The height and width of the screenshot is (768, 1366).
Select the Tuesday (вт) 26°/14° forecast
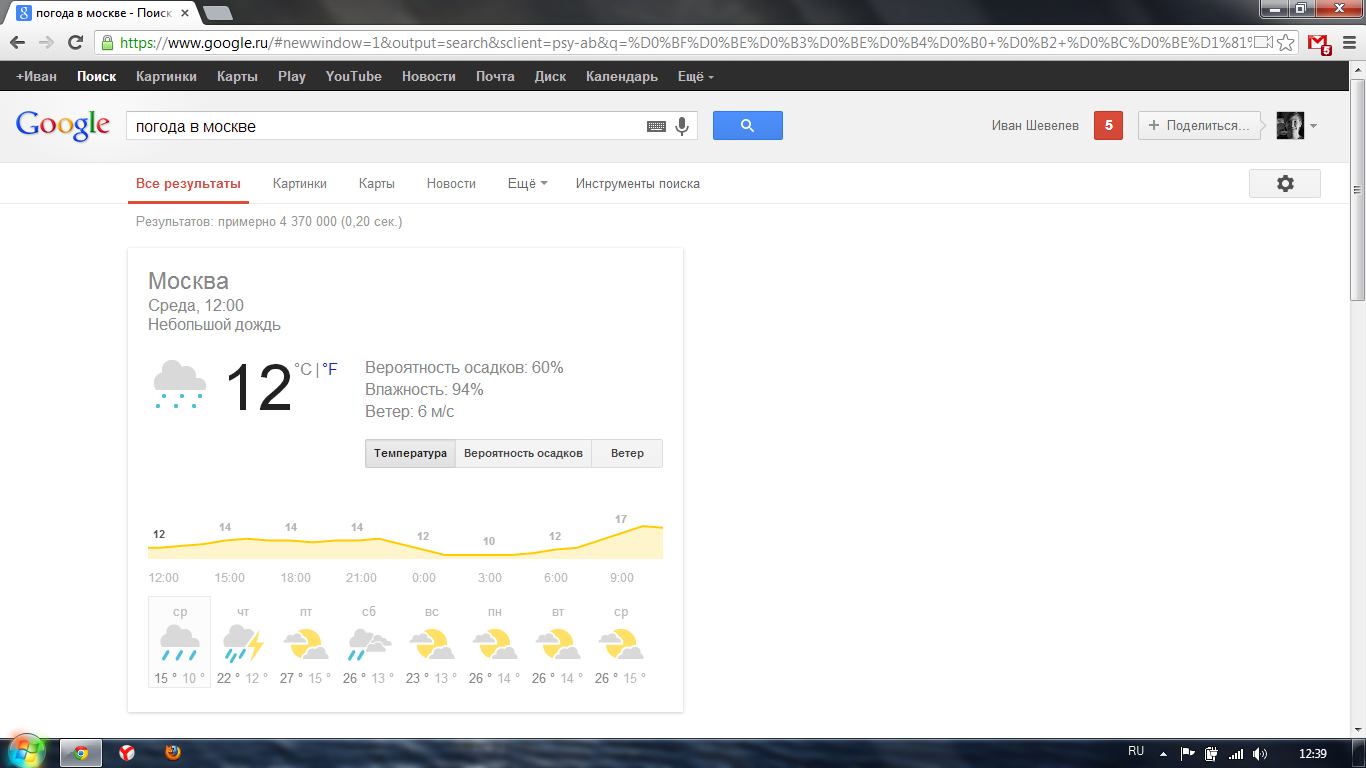(557, 642)
